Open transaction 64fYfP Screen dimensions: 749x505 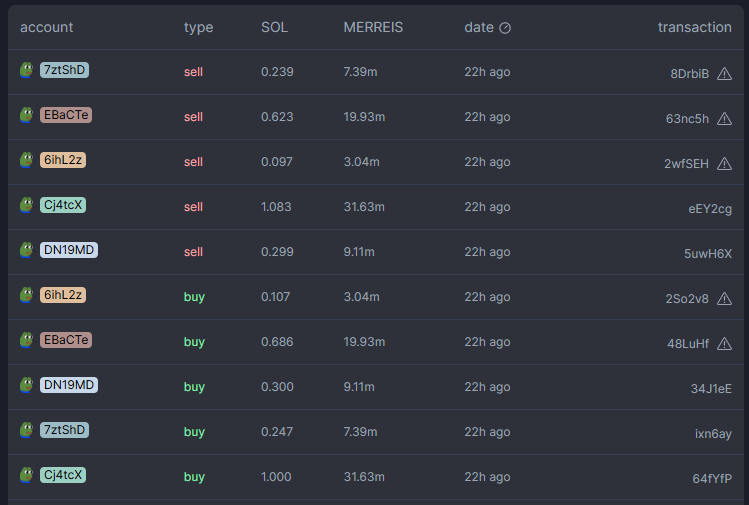point(712,479)
